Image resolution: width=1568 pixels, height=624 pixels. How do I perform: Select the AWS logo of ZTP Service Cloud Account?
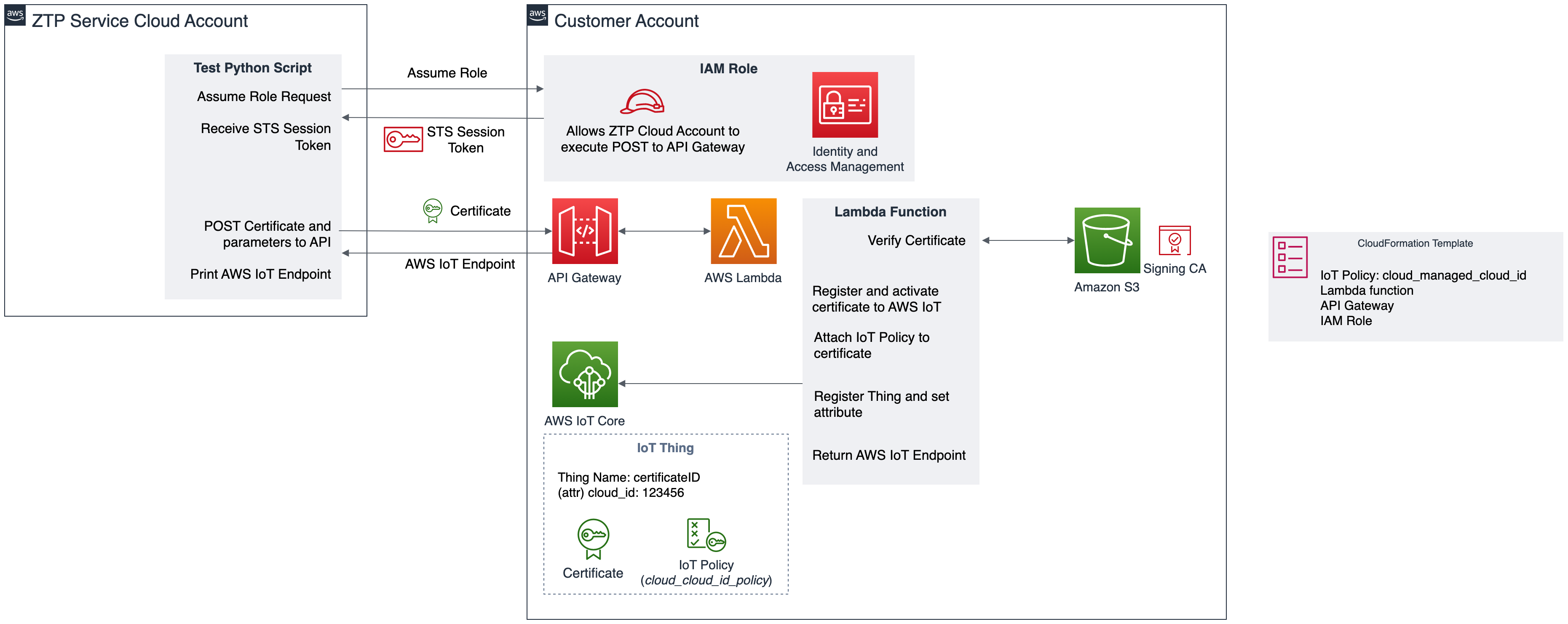click(15, 15)
